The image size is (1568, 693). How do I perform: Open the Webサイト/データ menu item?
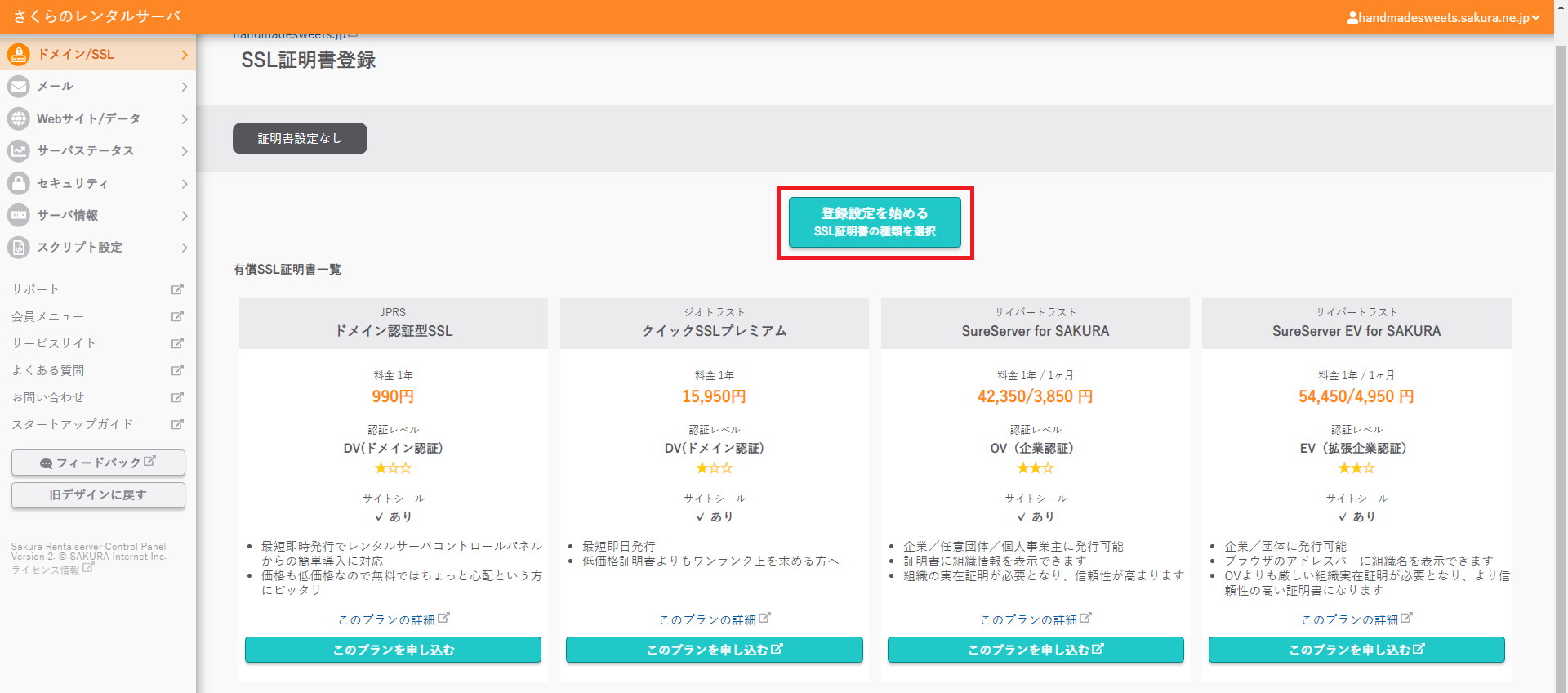(x=98, y=119)
